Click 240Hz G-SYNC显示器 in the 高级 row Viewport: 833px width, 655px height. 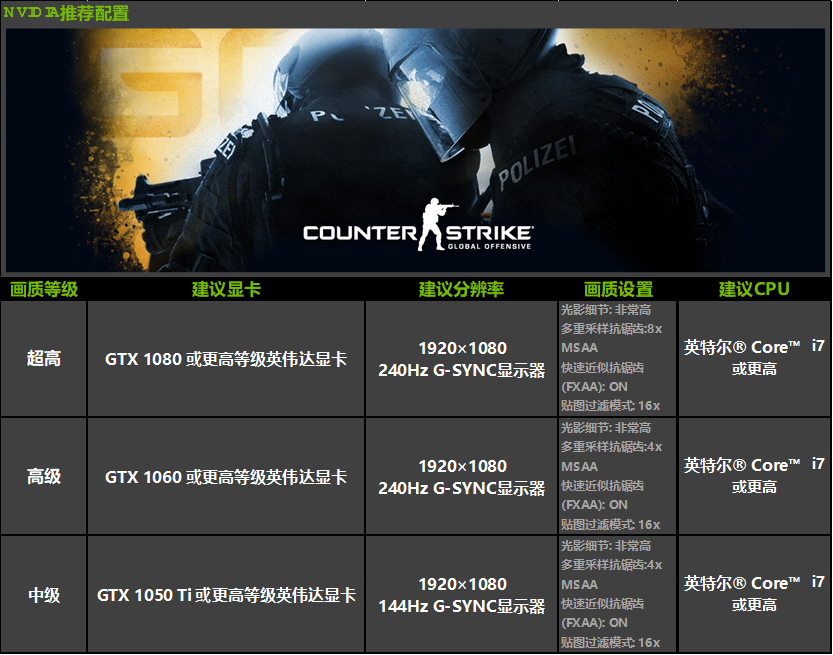pyautogui.click(x=462, y=488)
